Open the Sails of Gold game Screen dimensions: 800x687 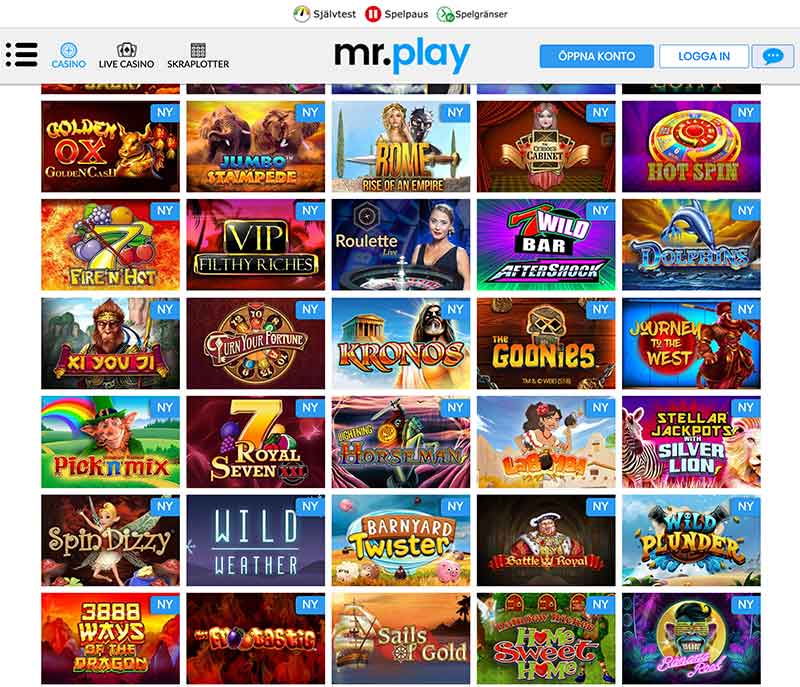401,639
